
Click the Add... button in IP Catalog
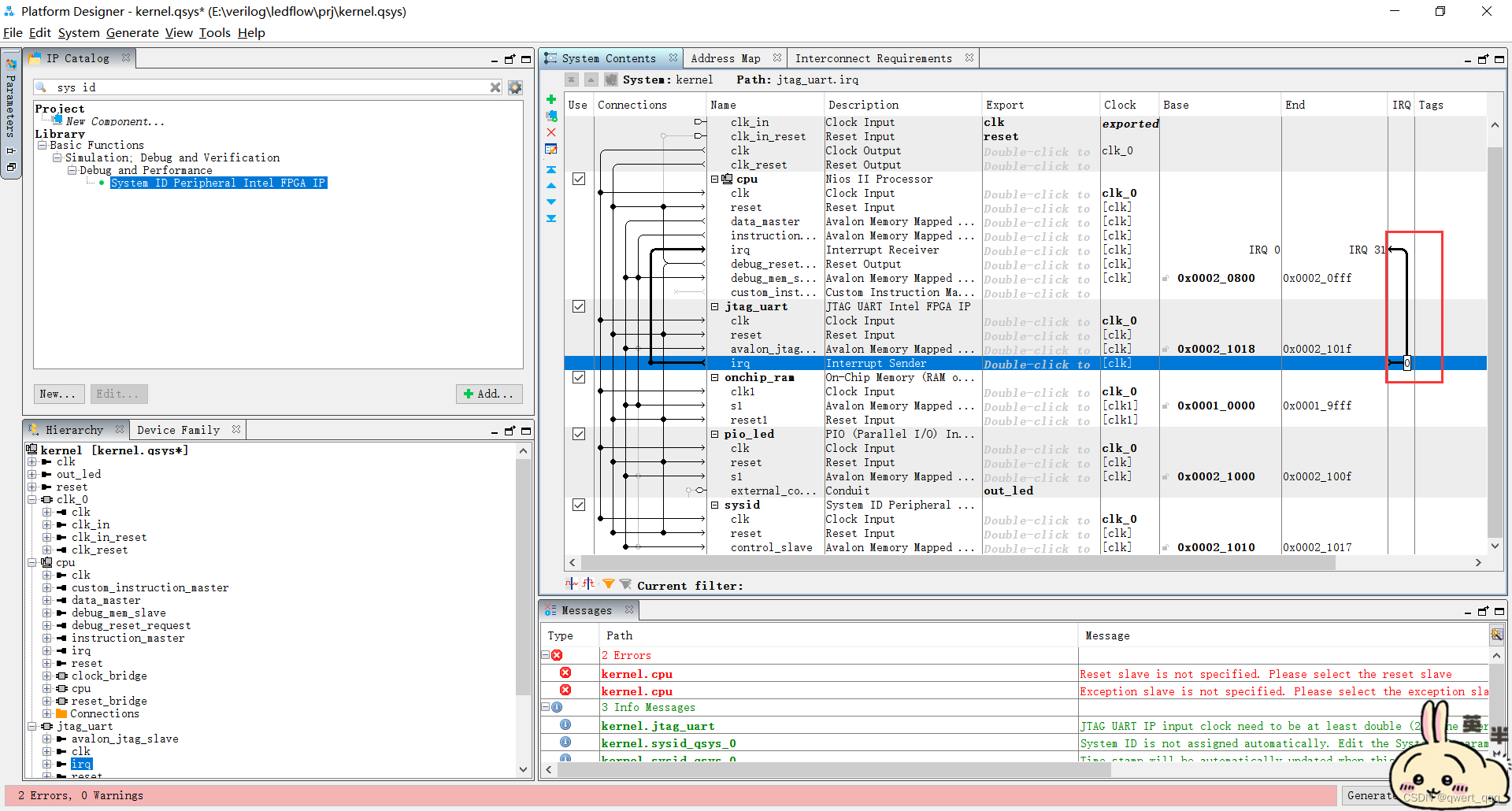pyautogui.click(x=489, y=394)
